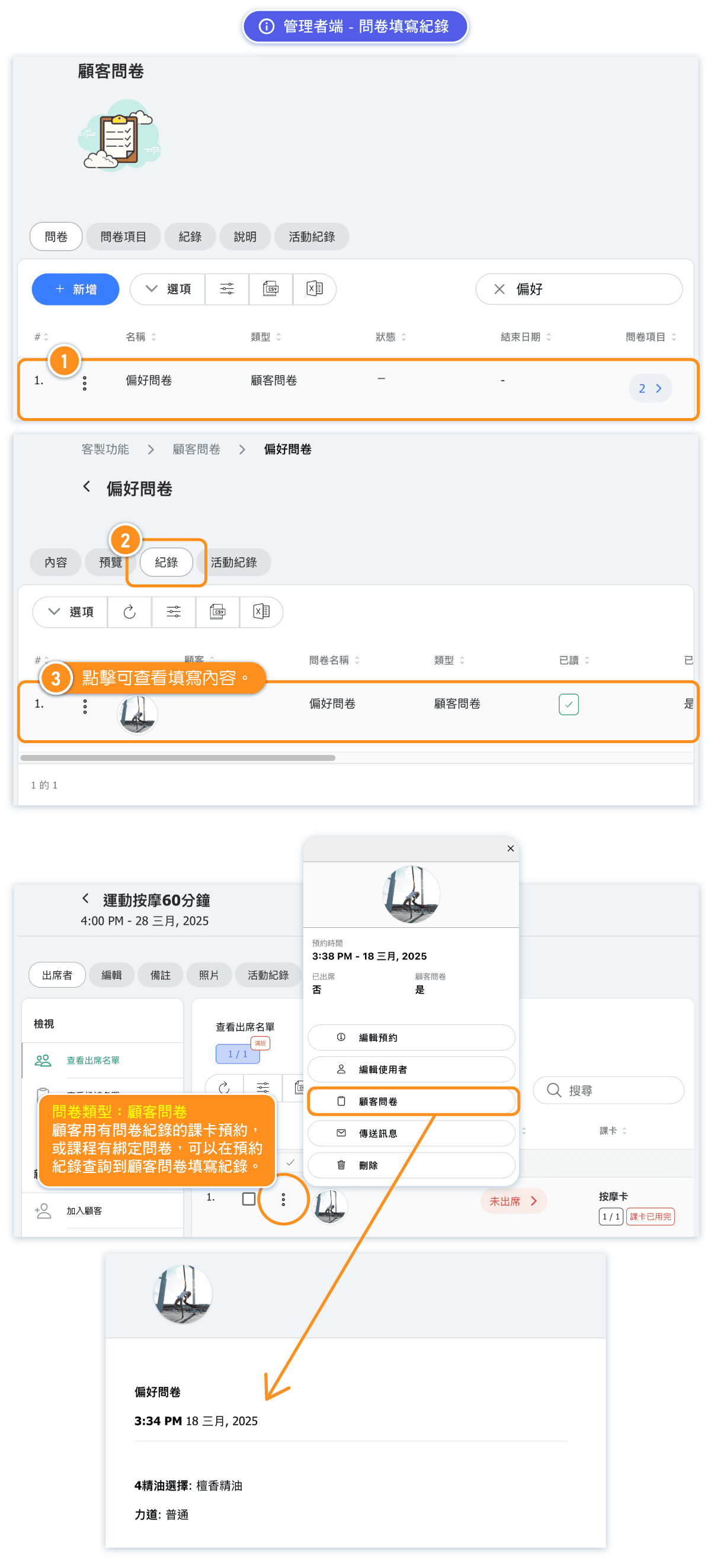This screenshot has width=711, height=1568.
Task: Switch to the 問卷項目 tab
Action: tap(123, 237)
